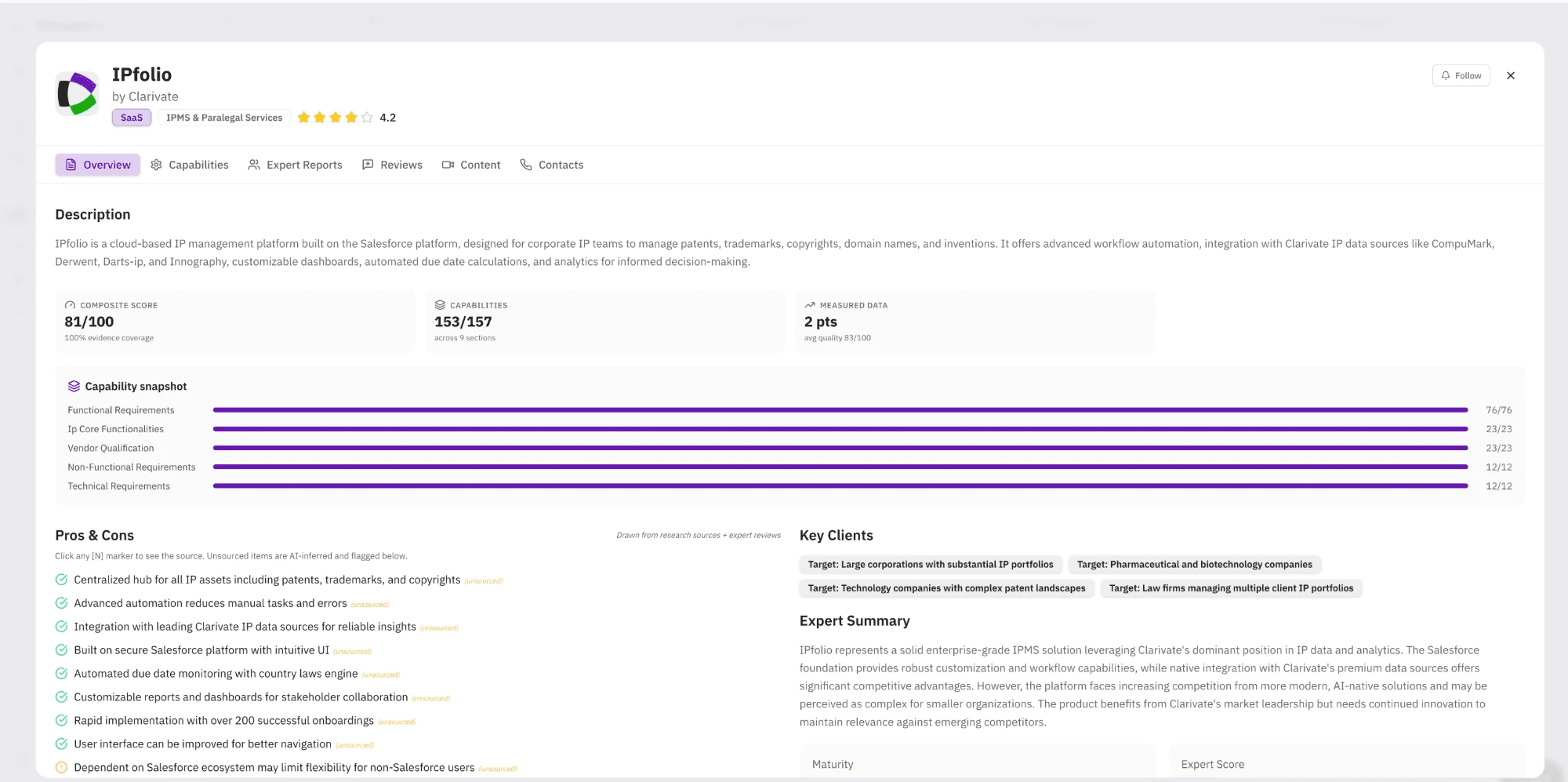This screenshot has width=1568, height=782.
Task: Switch to the Capabilities tab
Action: pos(190,165)
